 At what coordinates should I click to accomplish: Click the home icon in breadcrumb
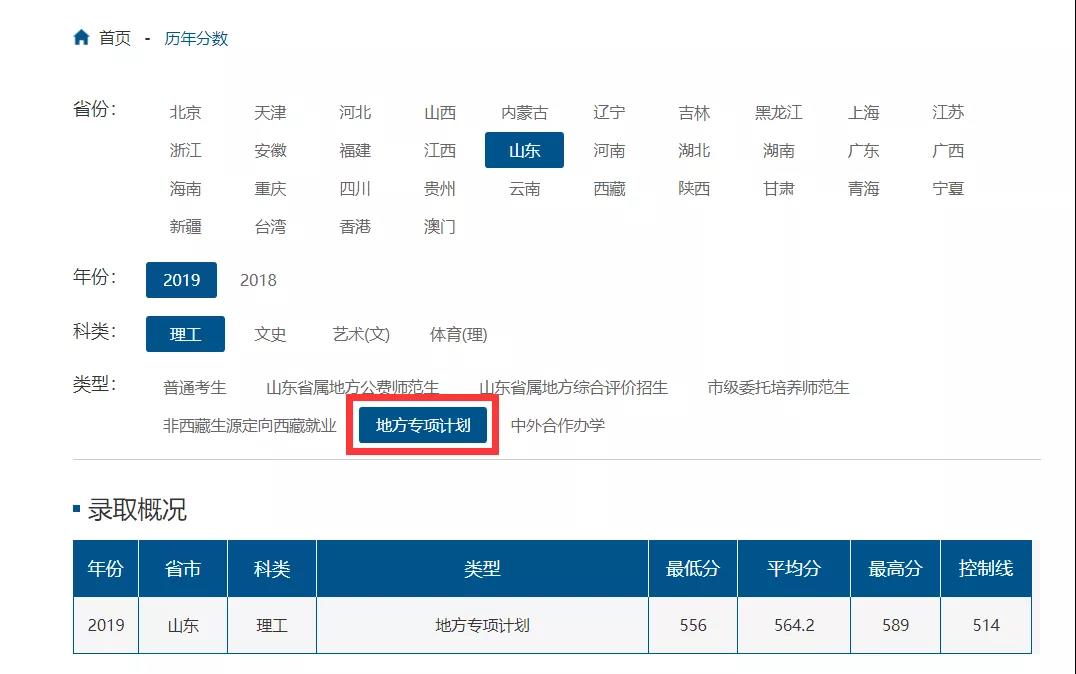(81, 38)
